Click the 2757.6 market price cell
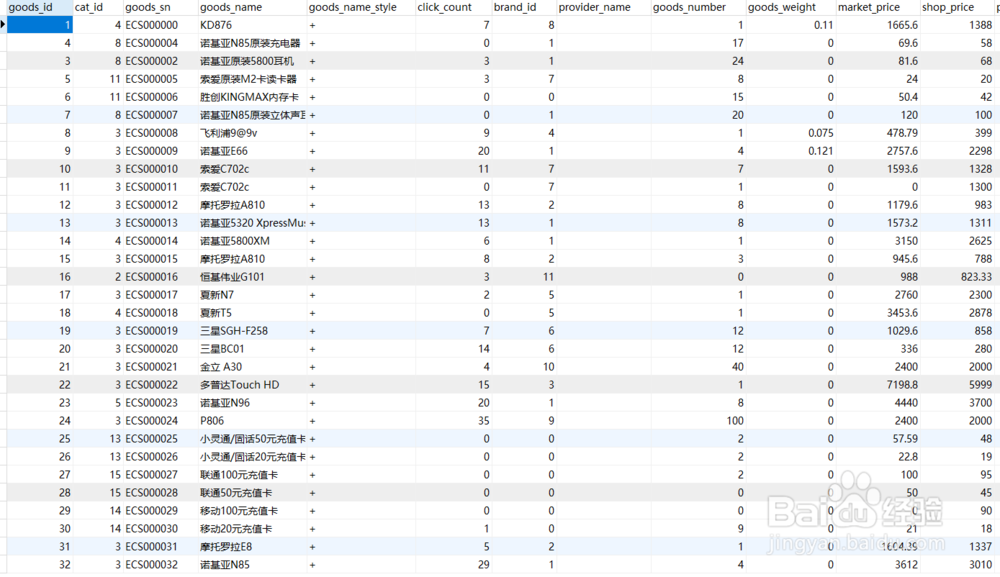Viewport: 1000px width, 577px height. point(878,151)
